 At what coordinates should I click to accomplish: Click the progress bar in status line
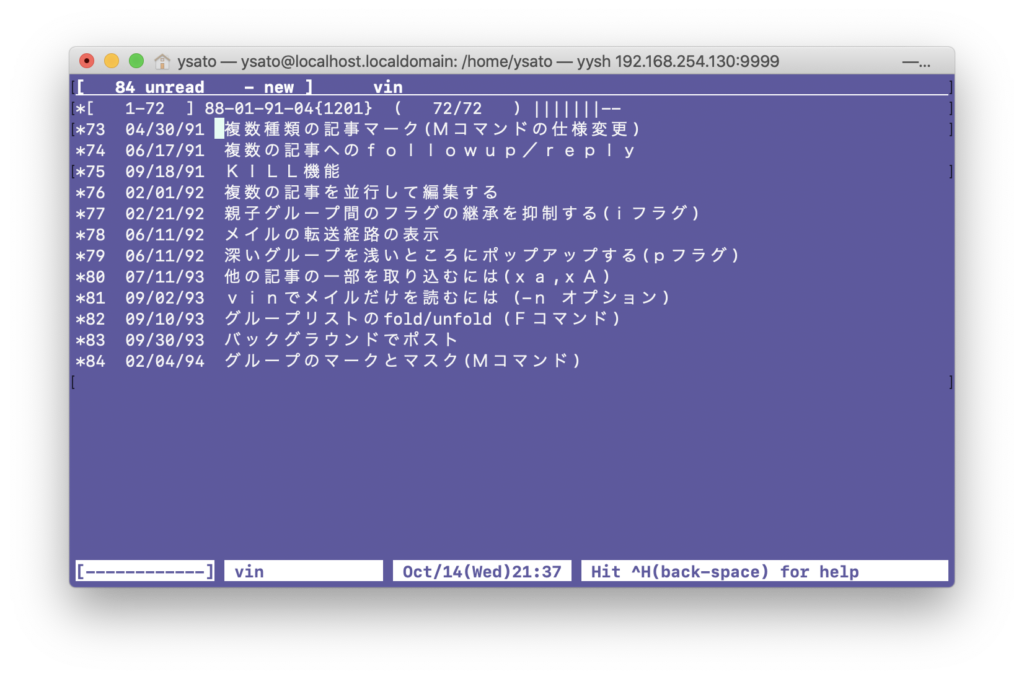(x=146, y=572)
